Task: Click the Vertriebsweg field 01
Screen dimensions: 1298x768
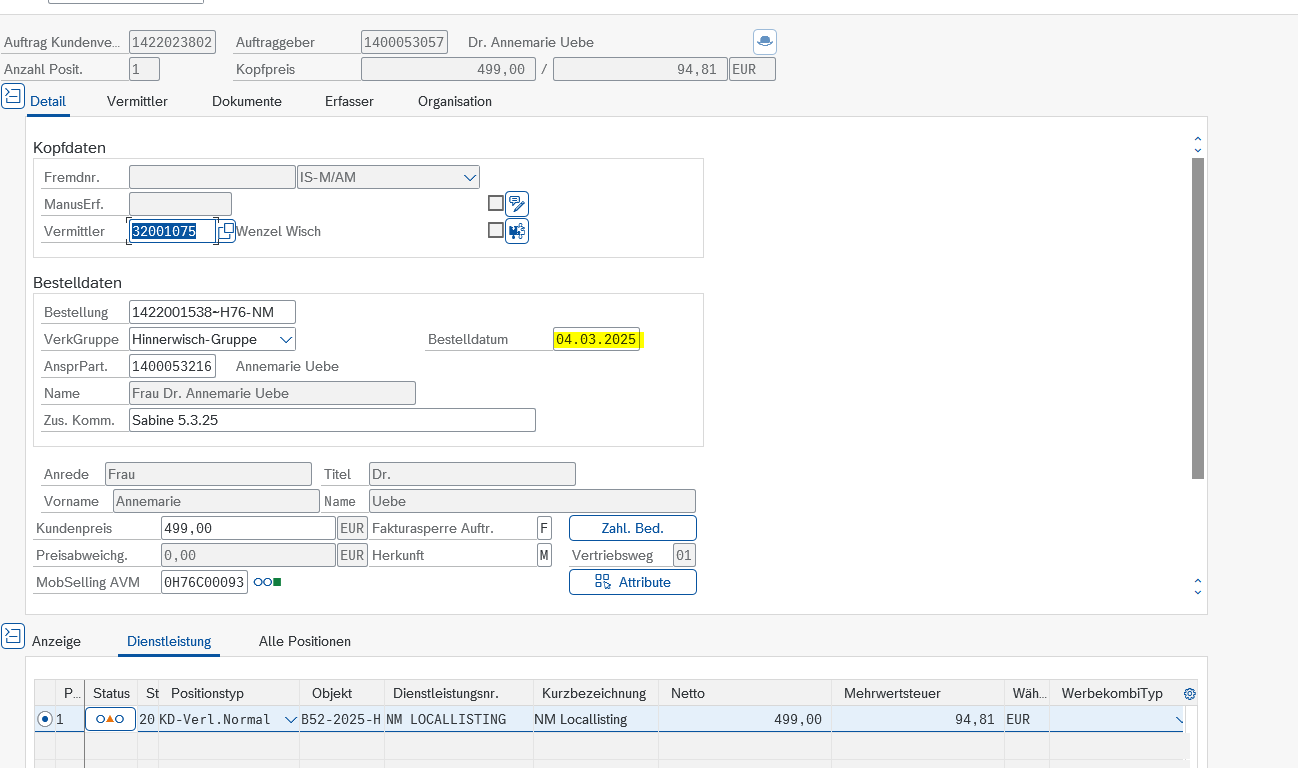Action: point(684,555)
